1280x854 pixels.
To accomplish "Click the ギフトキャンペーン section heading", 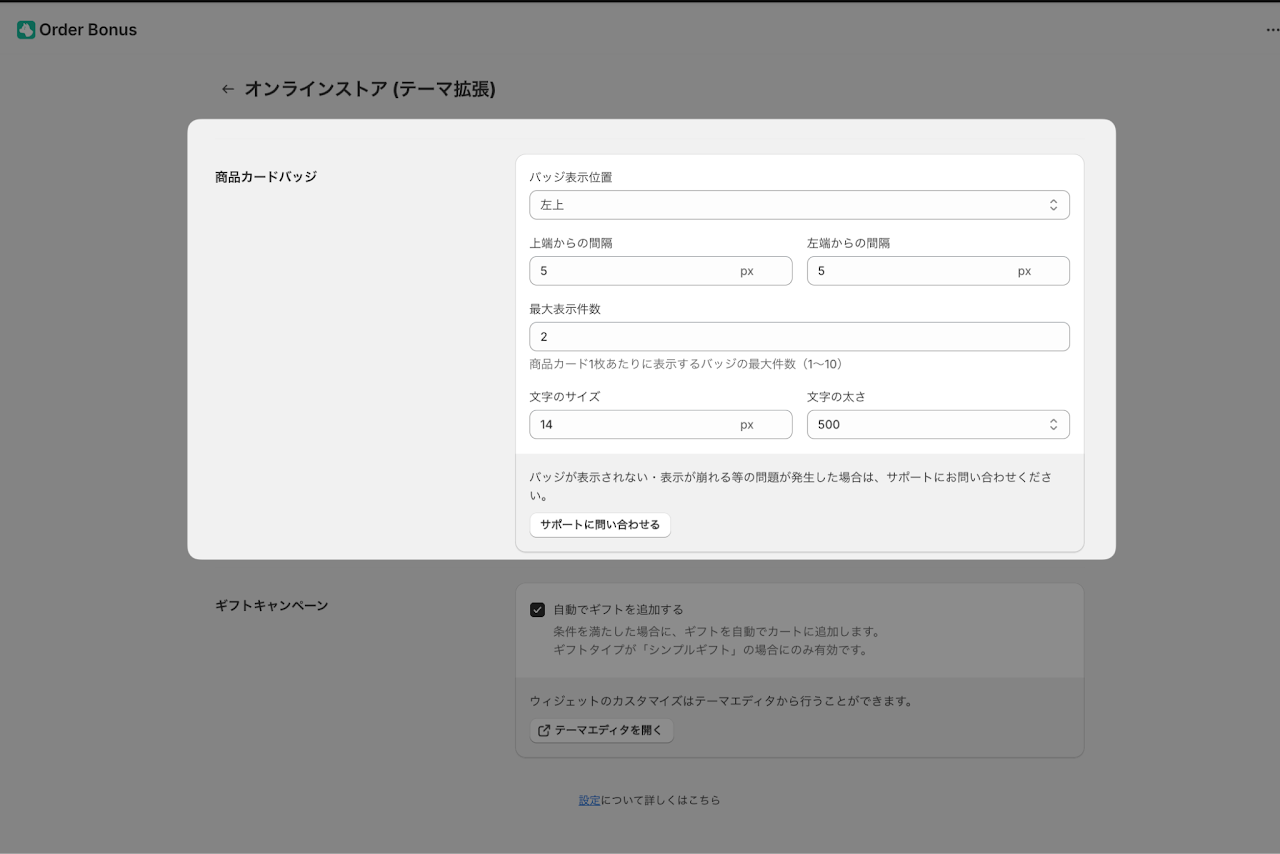I will tap(272, 606).
